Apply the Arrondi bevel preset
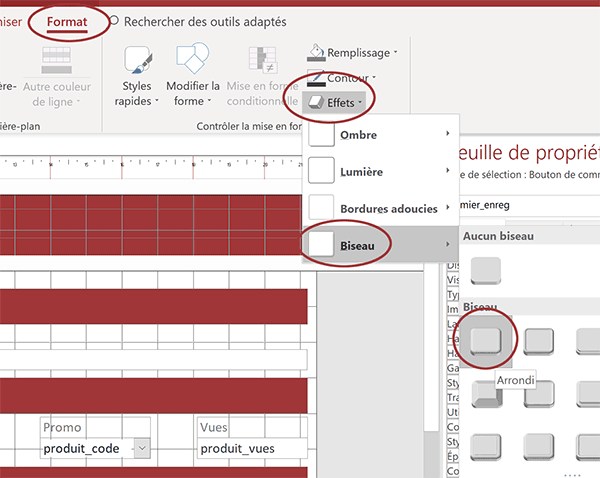600x478 pixels. [486, 341]
